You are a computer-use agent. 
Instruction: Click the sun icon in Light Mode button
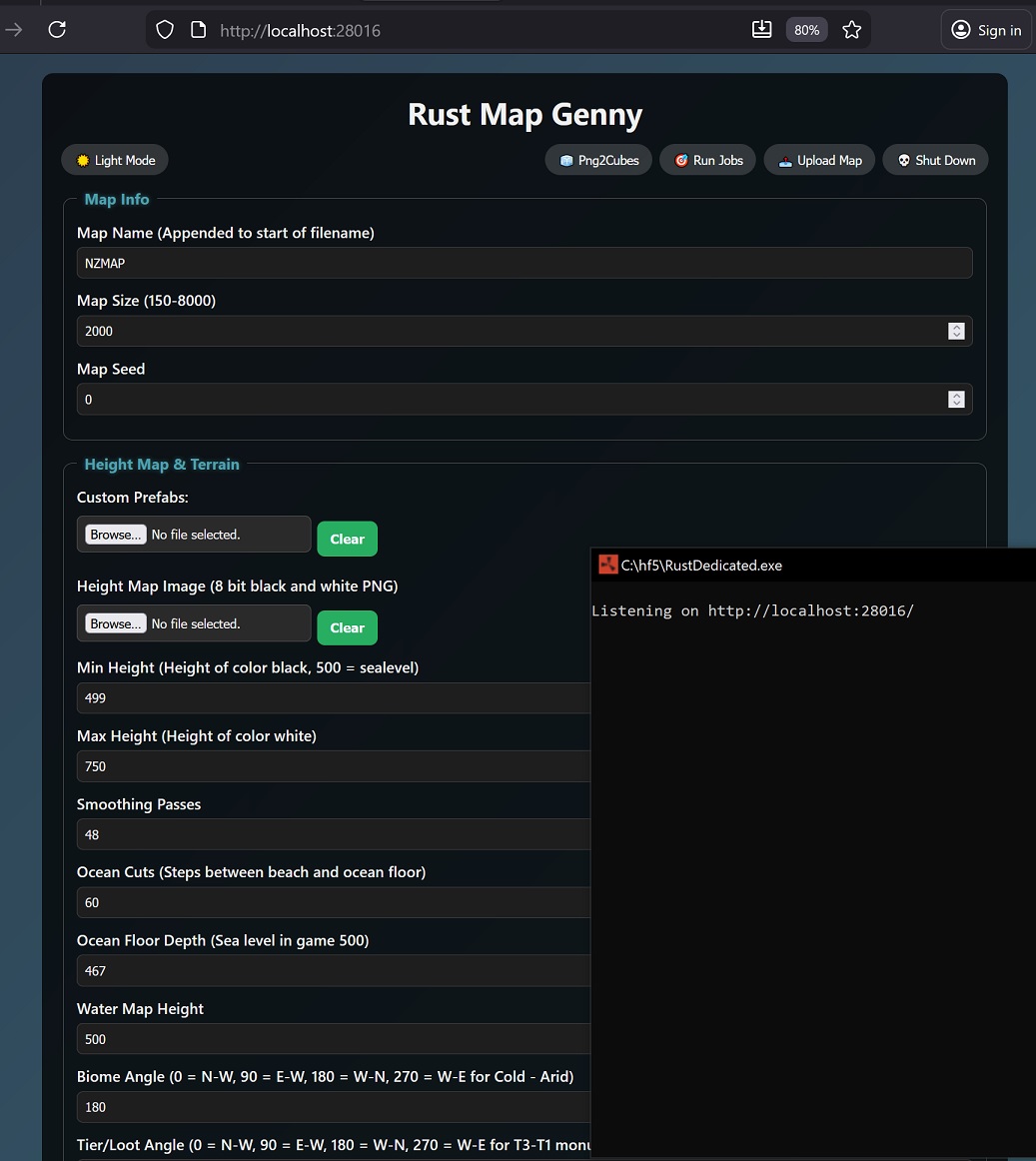click(x=83, y=161)
